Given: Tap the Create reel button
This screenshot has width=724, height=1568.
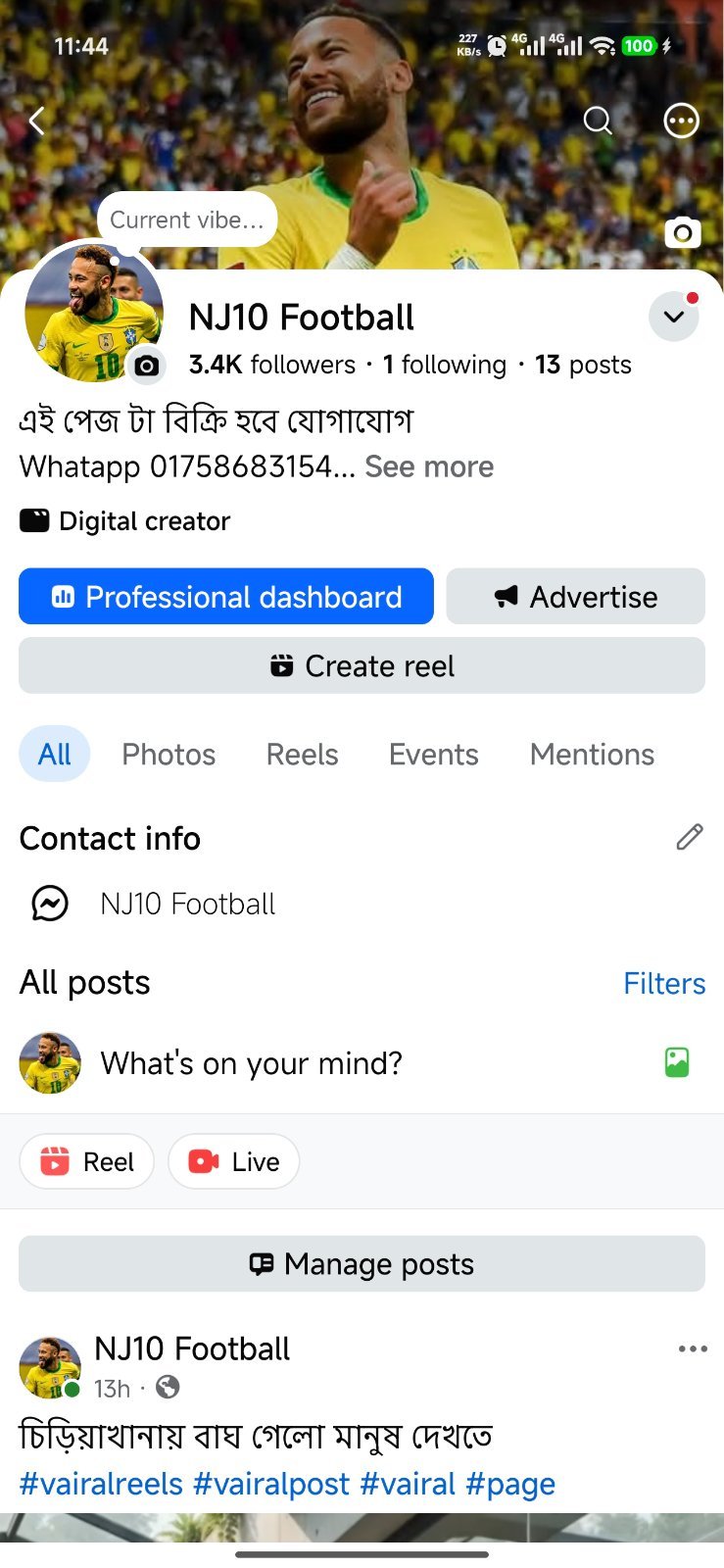Looking at the screenshot, I should tap(362, 665).
